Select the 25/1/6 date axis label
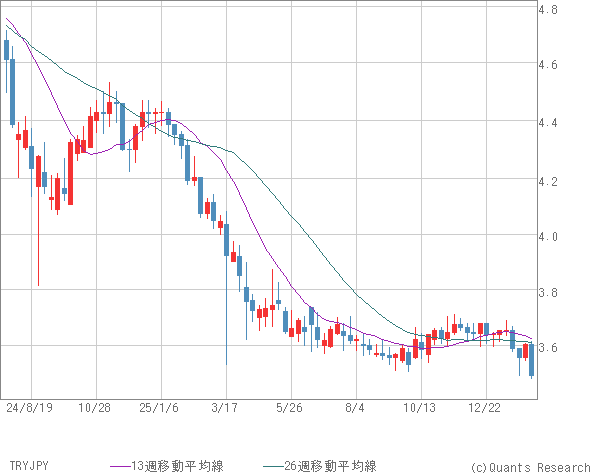600x475 pixels. (x=160, y=409)
